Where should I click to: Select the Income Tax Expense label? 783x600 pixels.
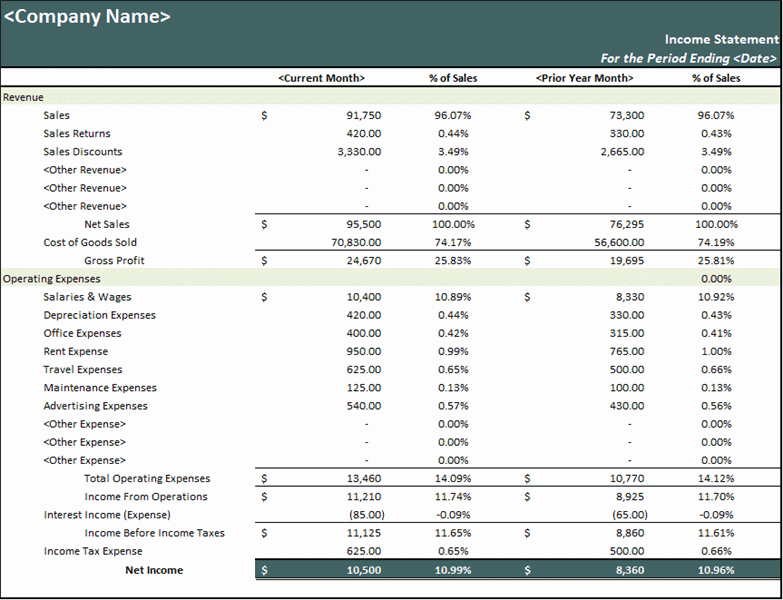(x=93, y=551)
